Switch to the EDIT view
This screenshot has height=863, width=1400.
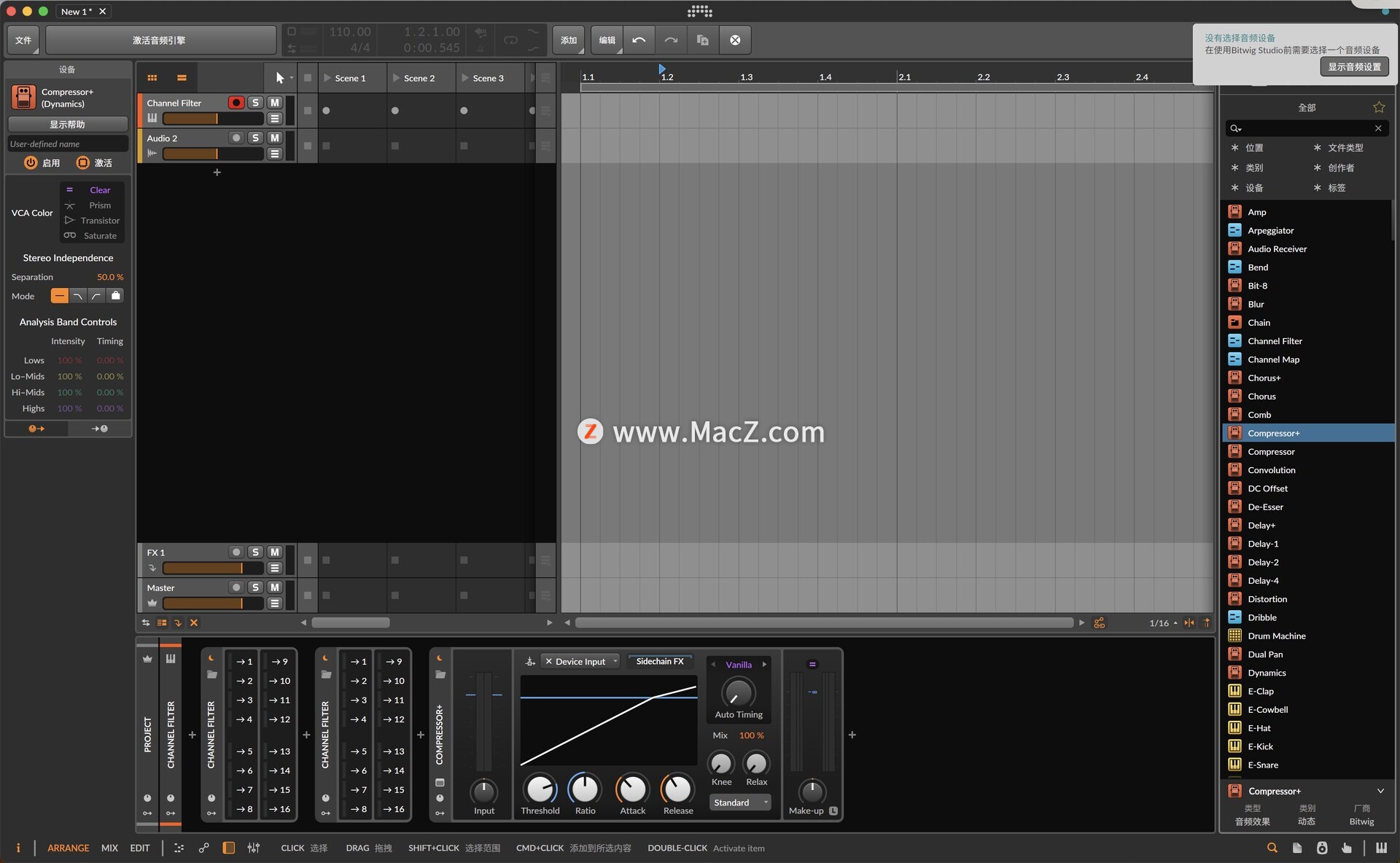(x=140, y=848)
